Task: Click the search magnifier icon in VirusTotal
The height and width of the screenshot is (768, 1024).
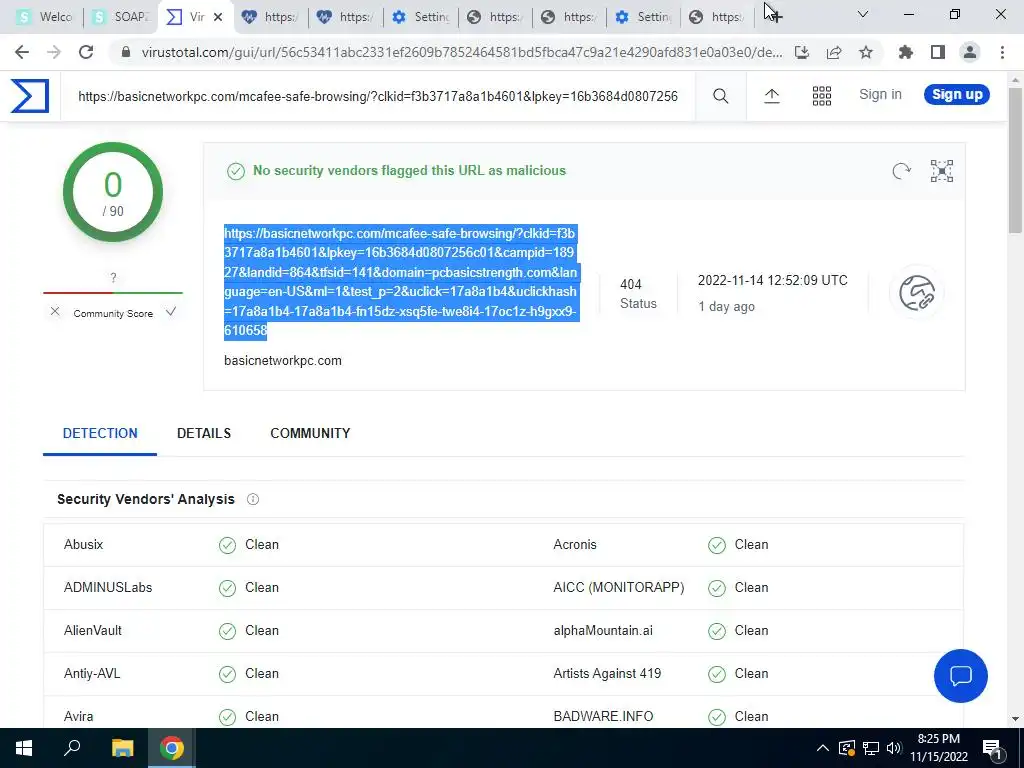Action: (x=720, y=96)
